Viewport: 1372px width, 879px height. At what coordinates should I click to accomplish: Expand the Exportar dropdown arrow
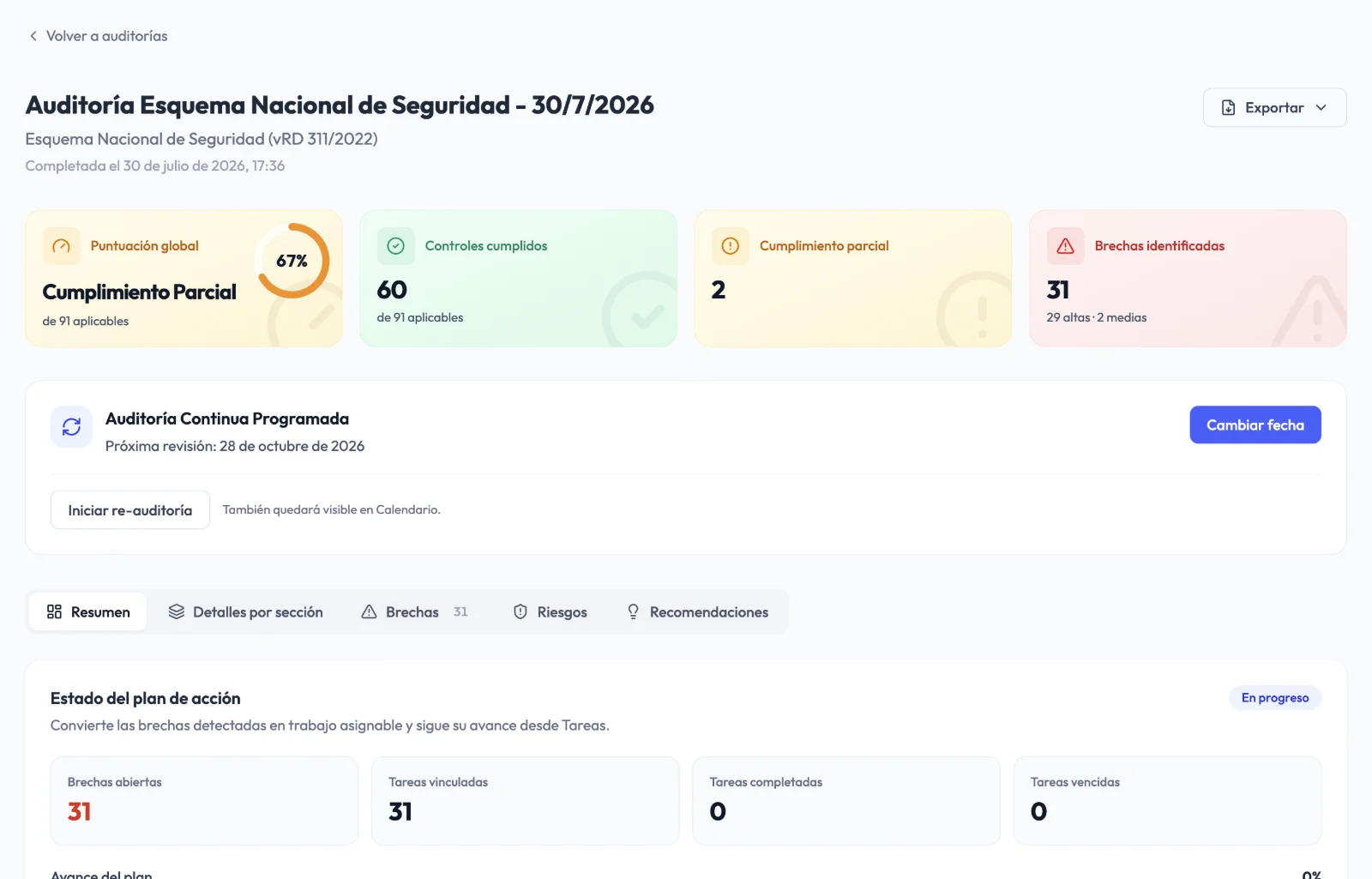click(1321, 108)
